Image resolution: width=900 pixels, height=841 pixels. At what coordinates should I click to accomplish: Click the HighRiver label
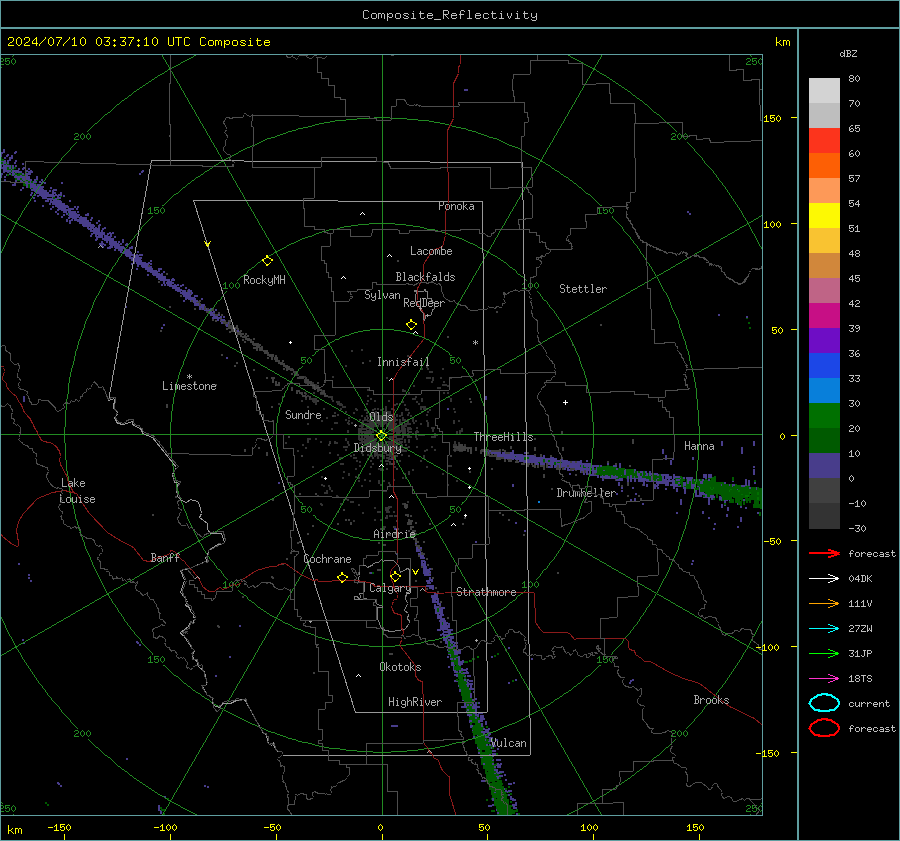point(415,702)
